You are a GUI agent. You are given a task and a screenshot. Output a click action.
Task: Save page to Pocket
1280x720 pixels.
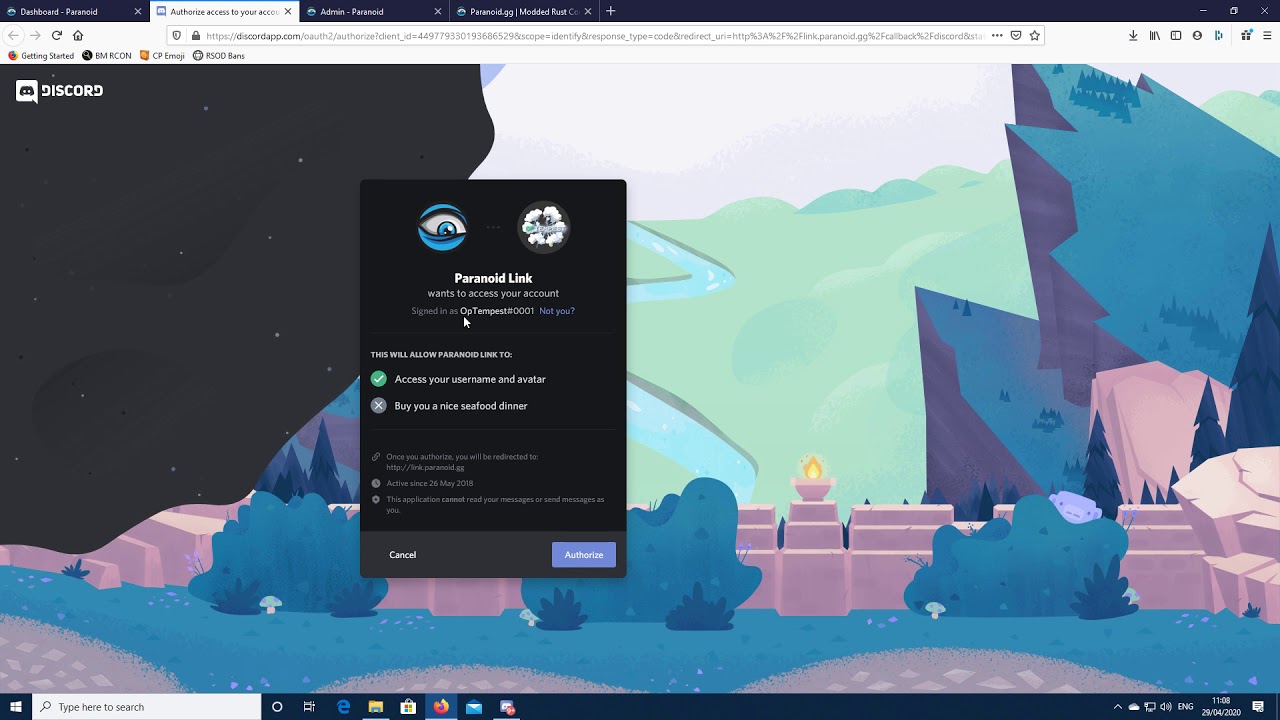[1016, 35]
